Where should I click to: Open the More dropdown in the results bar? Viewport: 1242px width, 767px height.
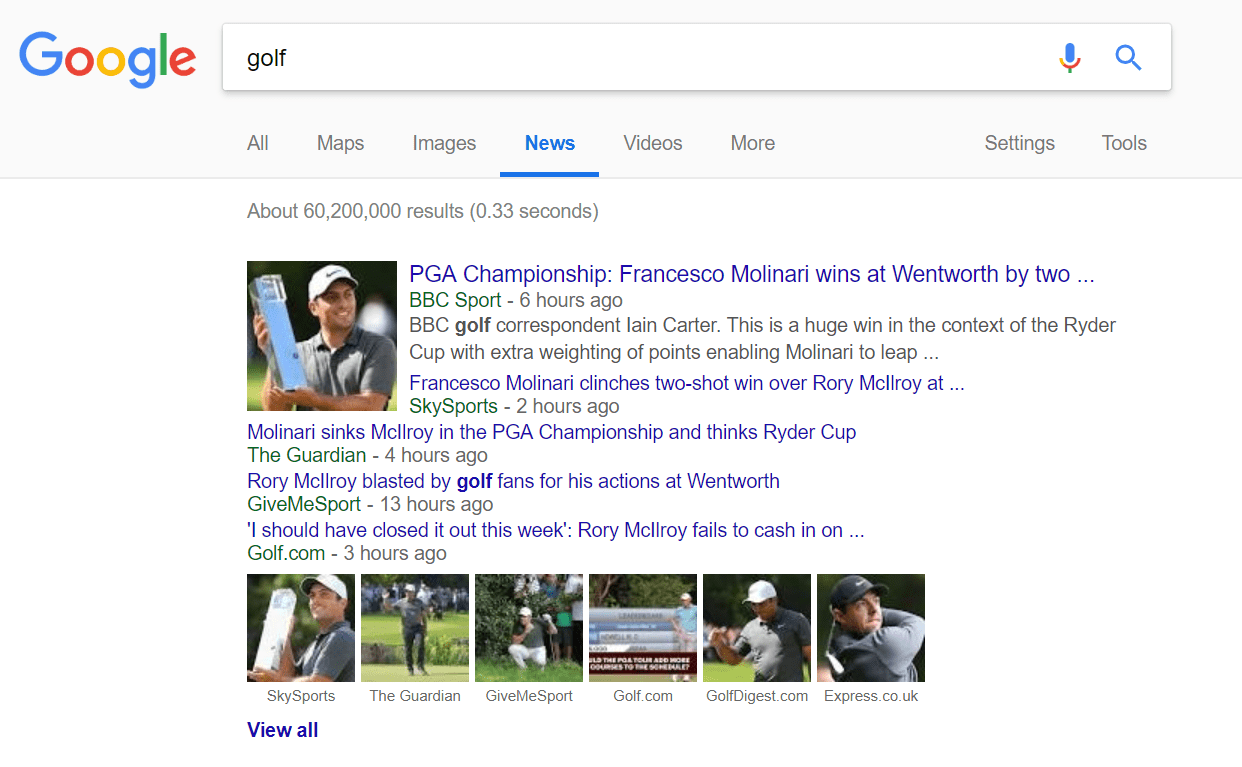pyautogui.click(x=752, y=143)
